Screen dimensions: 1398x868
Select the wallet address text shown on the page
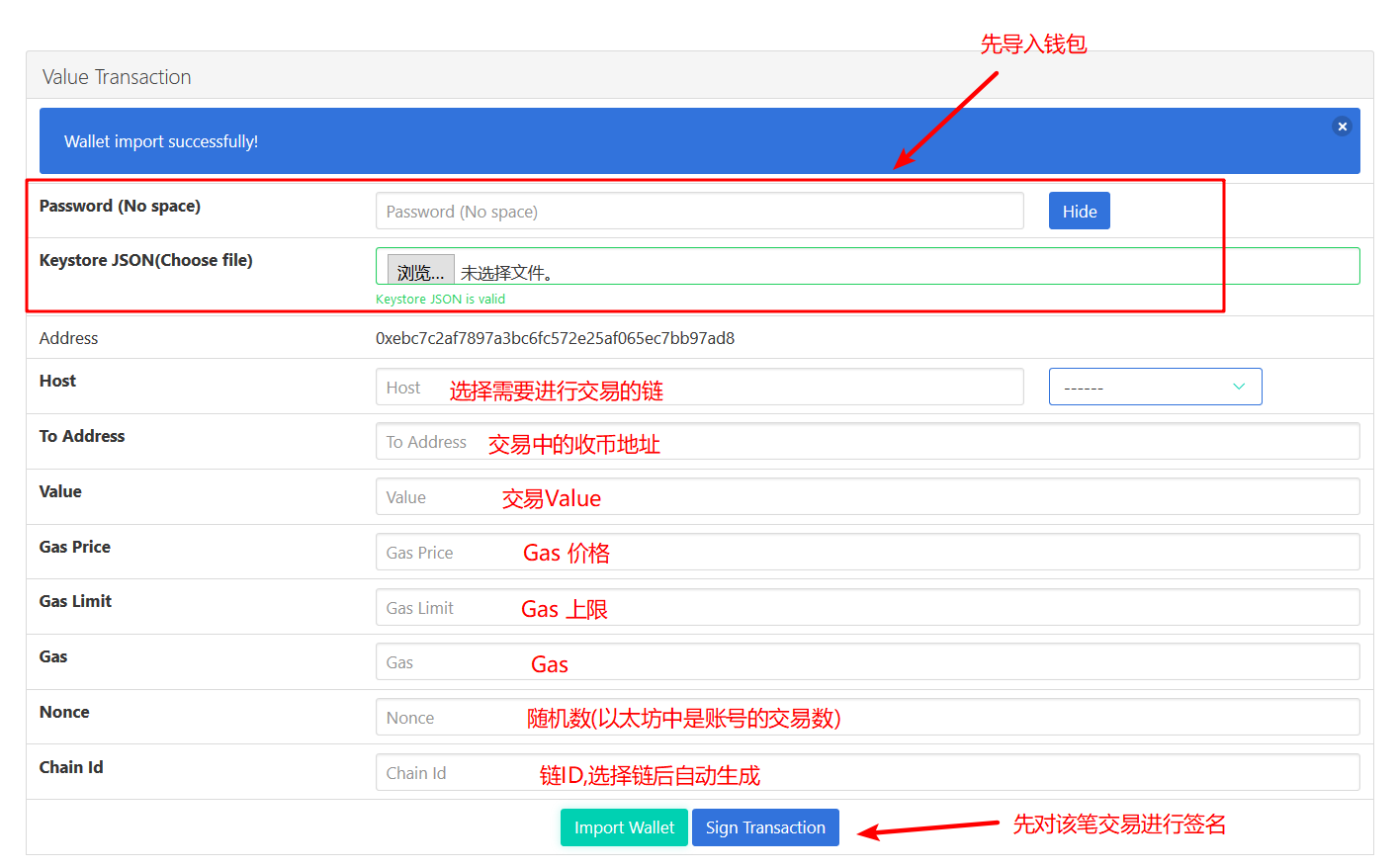pyautogui.click(x=554, y=337)
